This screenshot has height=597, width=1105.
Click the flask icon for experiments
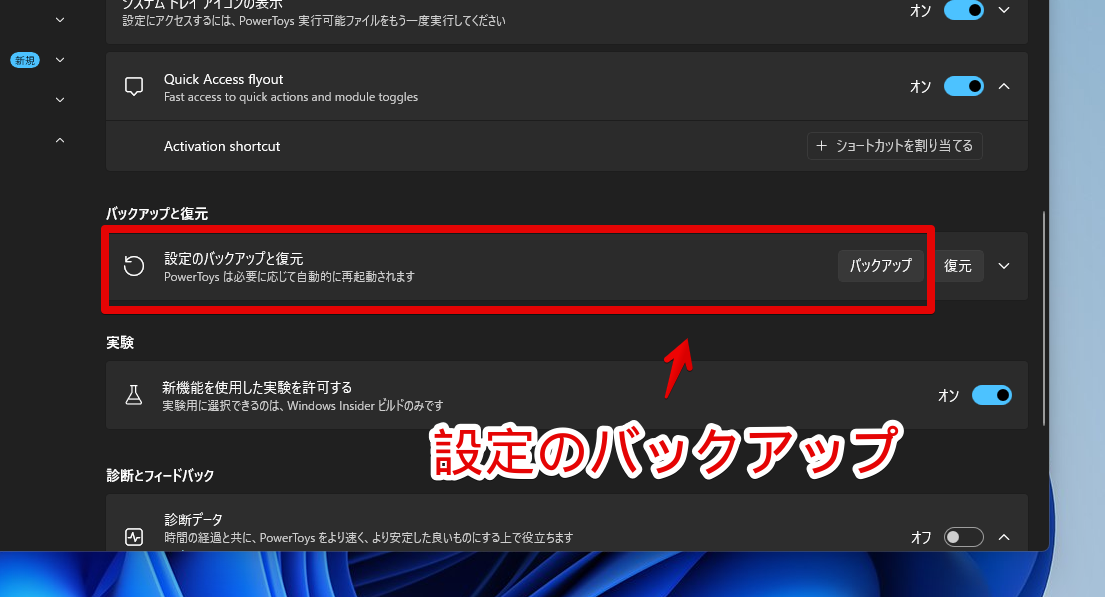tap(134, 395)
